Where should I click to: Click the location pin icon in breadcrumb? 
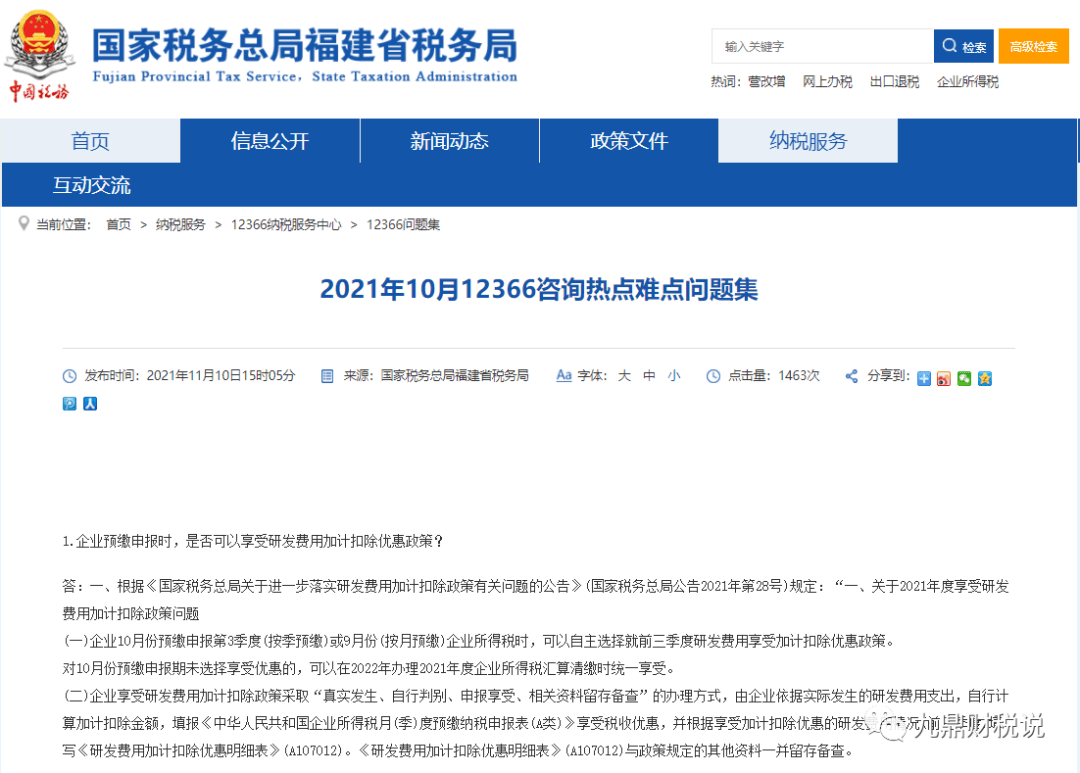point(23,223)
